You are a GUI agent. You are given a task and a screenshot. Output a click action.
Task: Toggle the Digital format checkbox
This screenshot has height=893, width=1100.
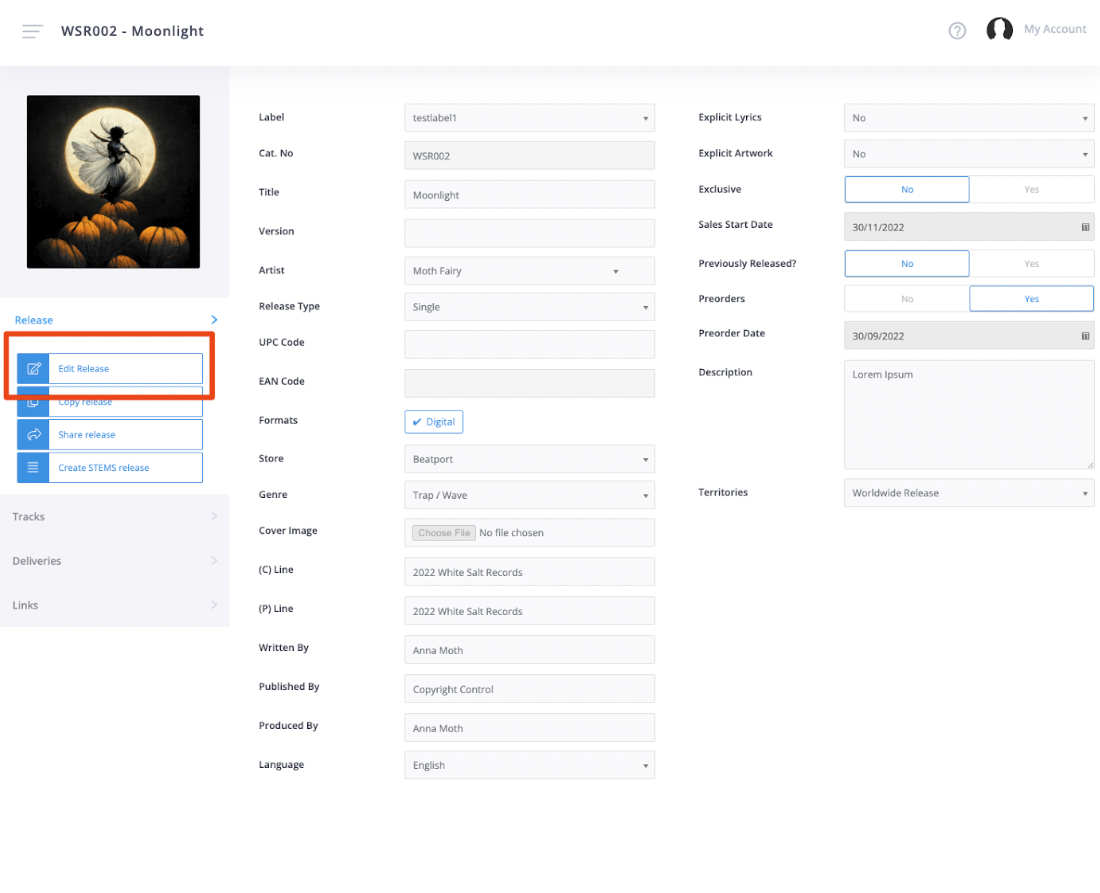[434, 422]
